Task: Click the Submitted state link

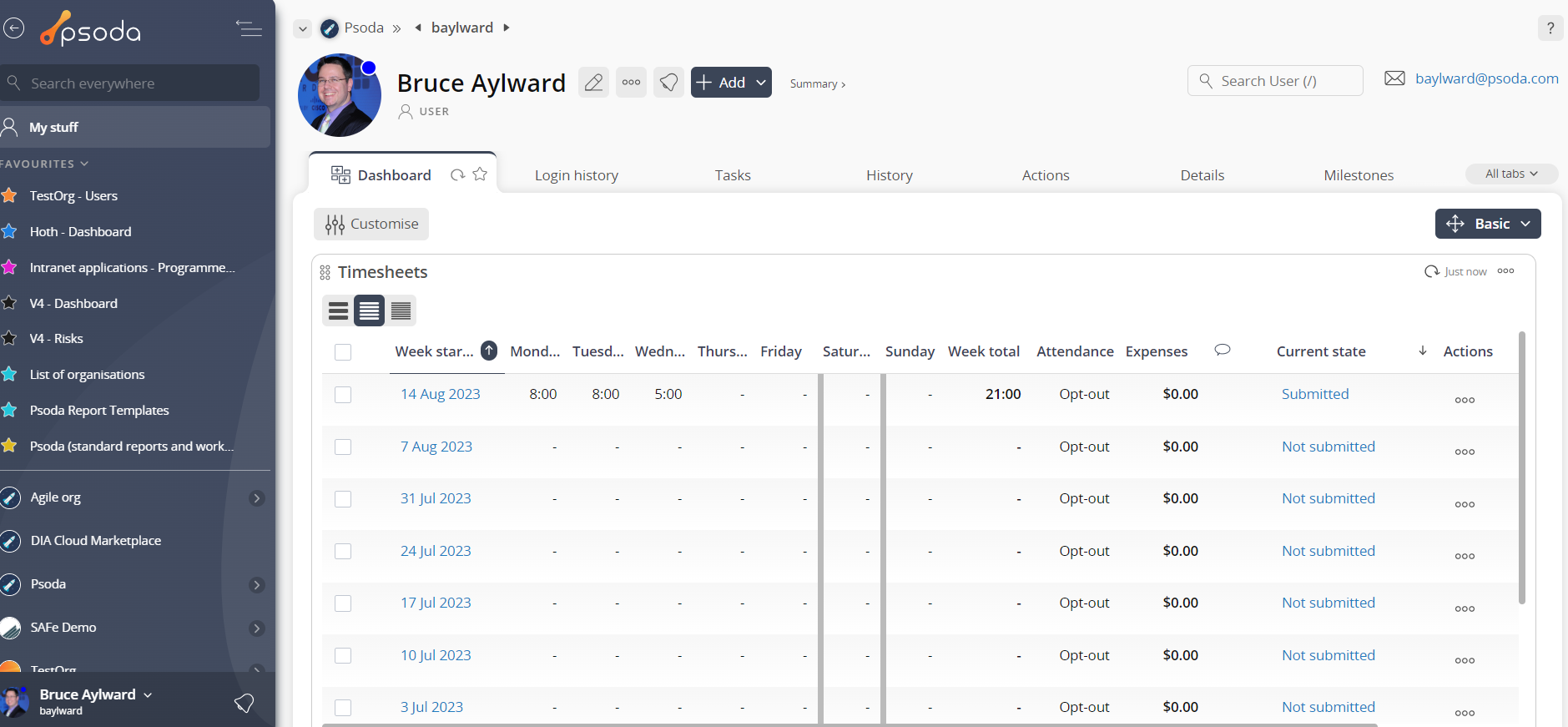Action: [x=1315, y=394]
